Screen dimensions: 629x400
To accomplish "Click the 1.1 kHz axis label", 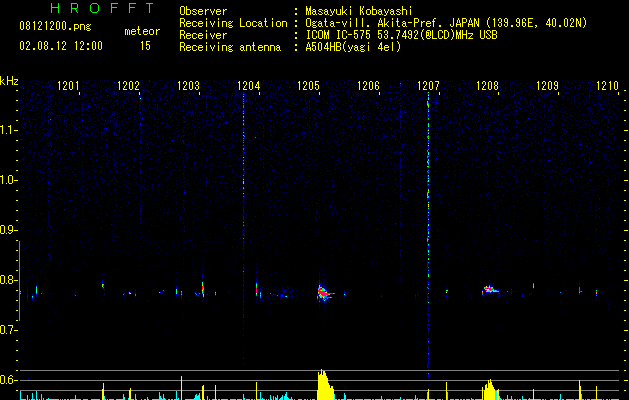I will coord(8,130).
